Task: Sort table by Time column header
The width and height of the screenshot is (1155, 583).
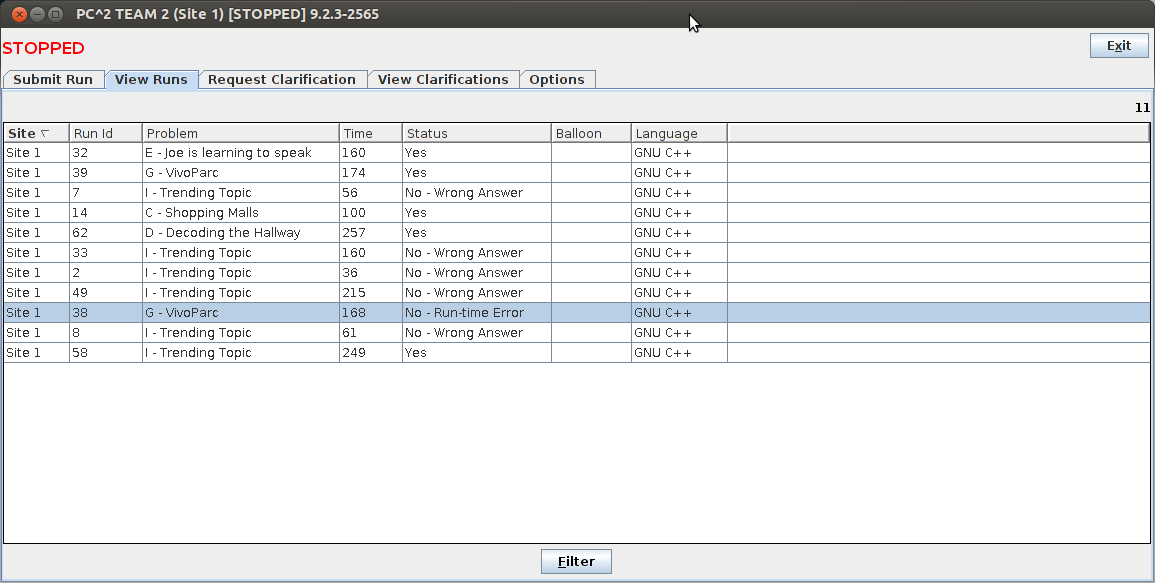Action: point(370,133)
